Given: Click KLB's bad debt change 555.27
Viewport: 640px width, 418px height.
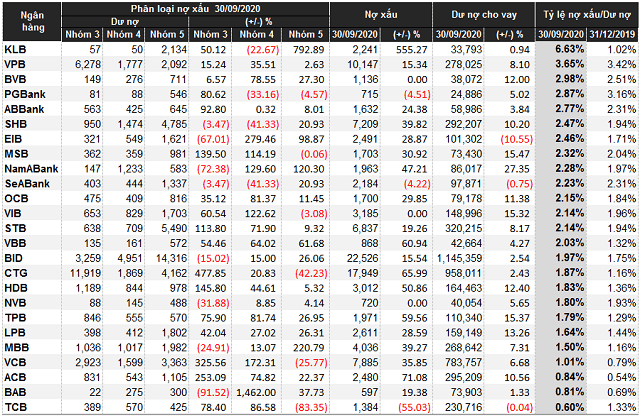Looking at the screenshot, I should 411,50.
